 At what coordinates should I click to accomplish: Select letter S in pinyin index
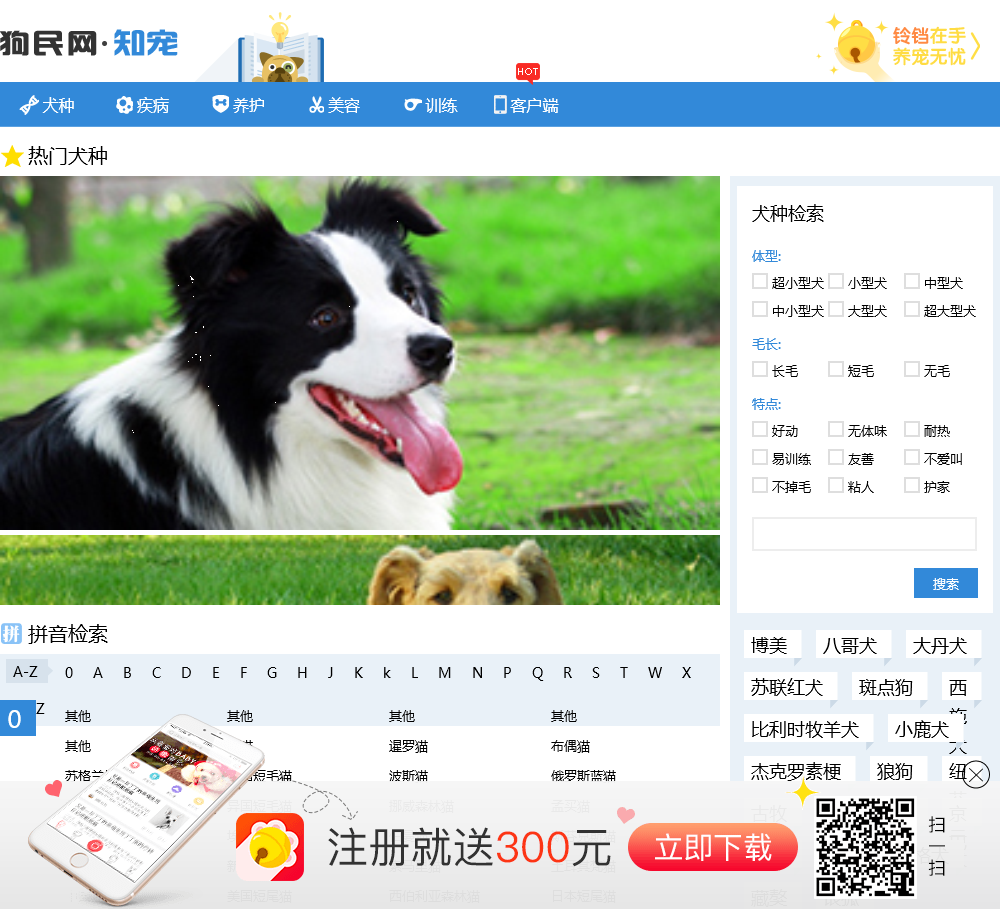pos(596,673)
